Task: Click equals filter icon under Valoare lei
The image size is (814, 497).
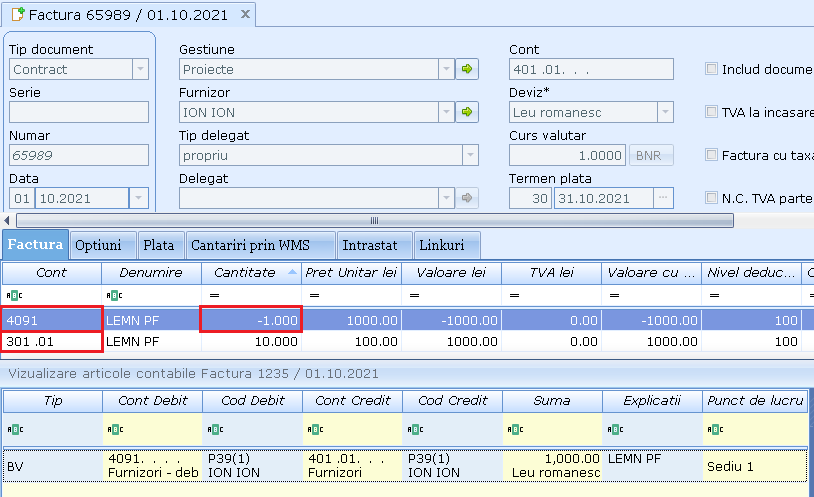Action: (x=414, y=295)
